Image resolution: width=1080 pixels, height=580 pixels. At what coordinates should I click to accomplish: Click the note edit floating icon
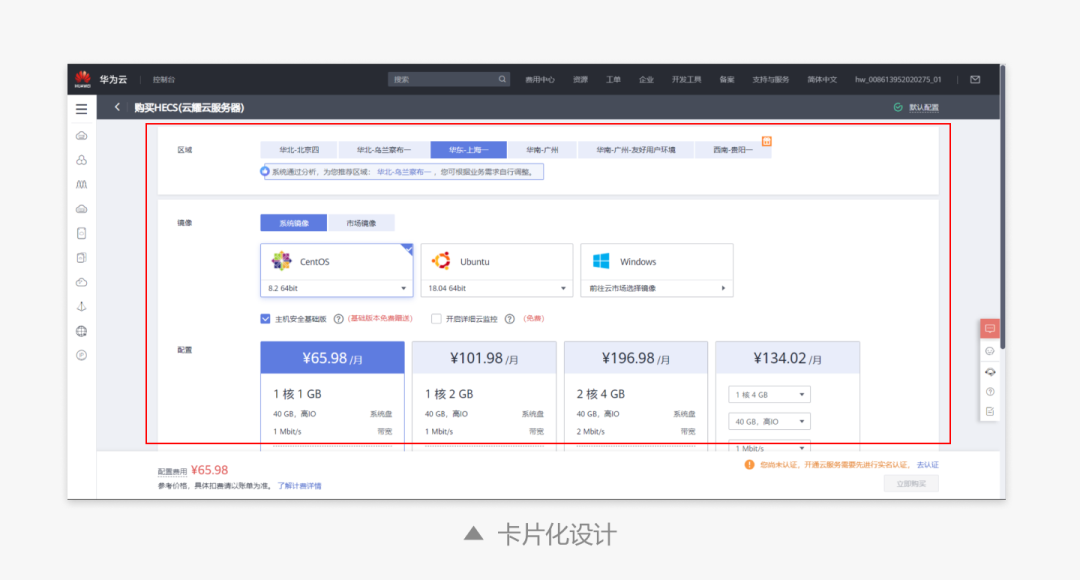990,412
